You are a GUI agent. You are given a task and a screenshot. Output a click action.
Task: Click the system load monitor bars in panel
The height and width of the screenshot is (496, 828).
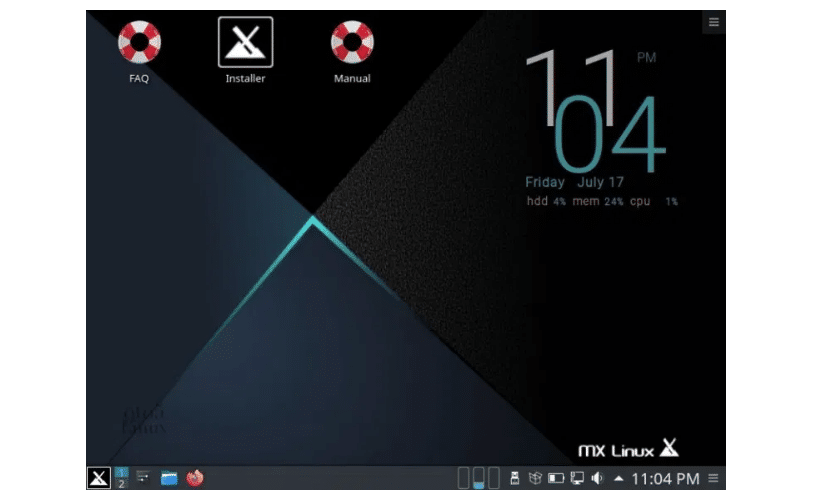click(x=478, y=478)
